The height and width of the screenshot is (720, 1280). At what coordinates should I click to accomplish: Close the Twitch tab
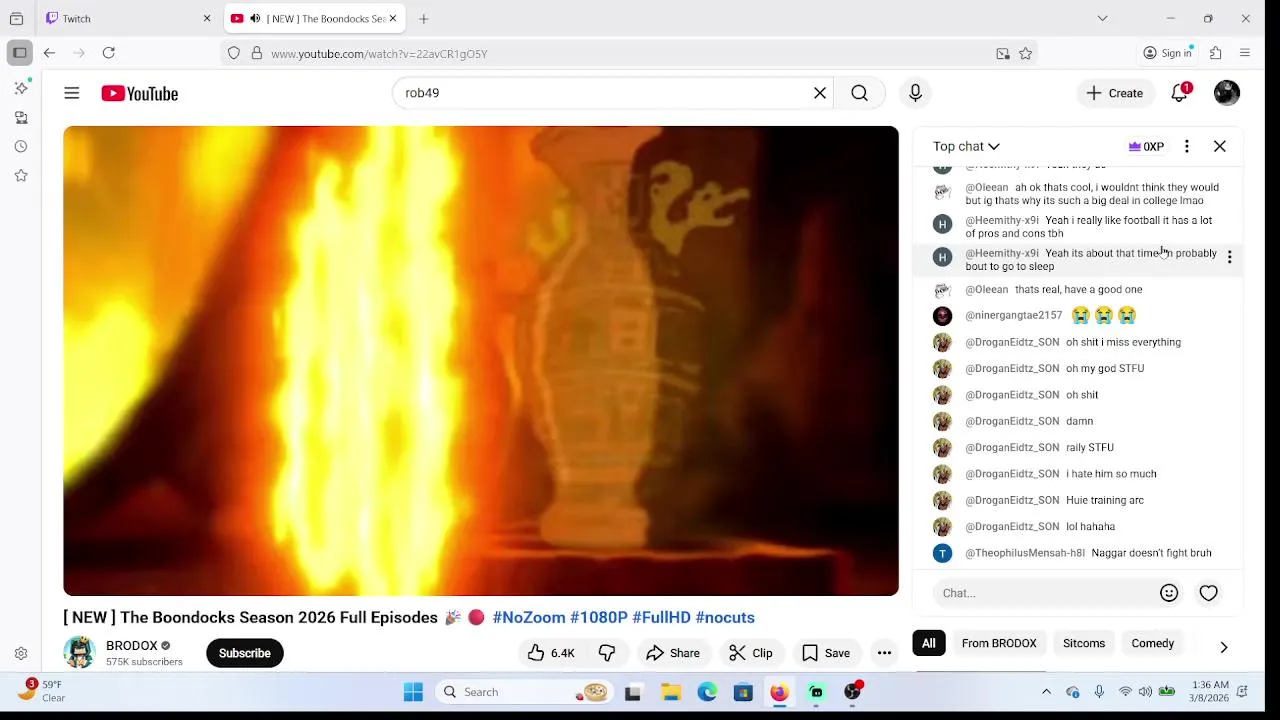[x=207, y=18]
